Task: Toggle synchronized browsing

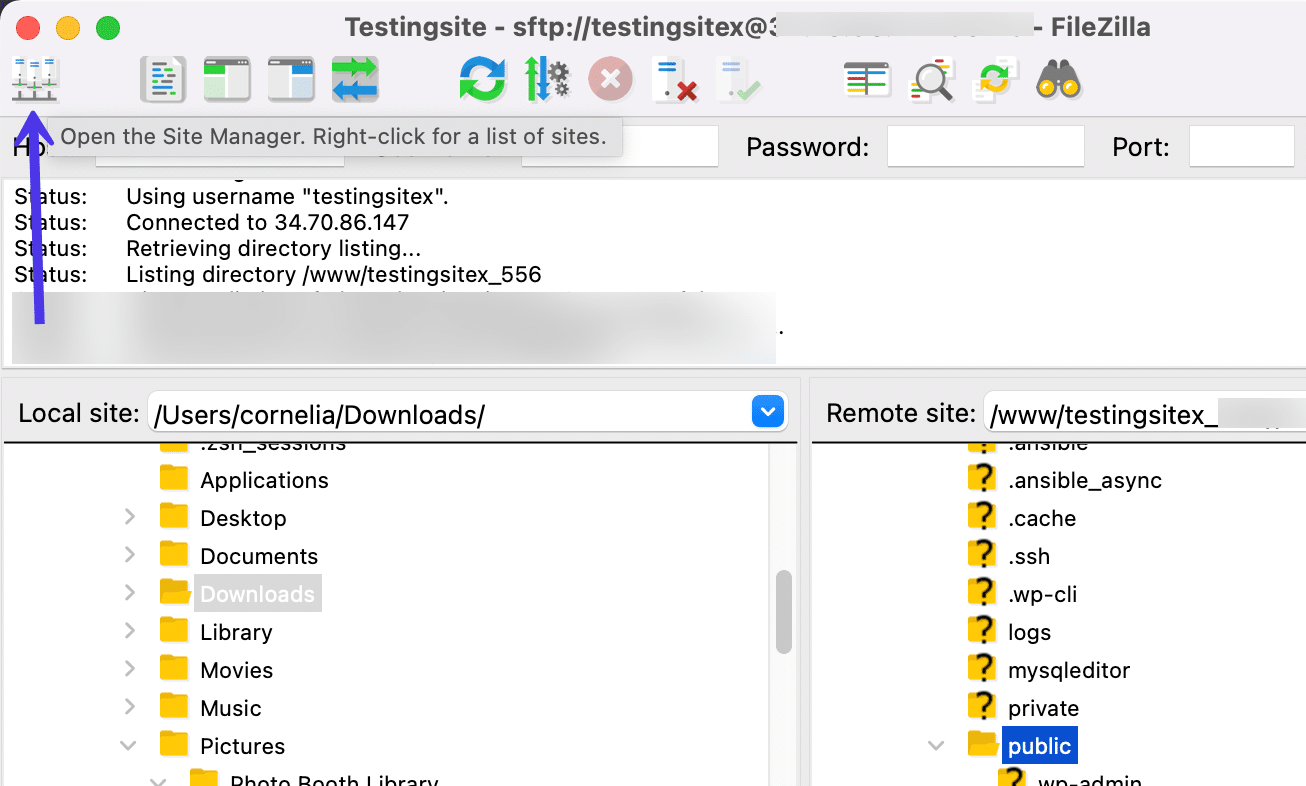Action: click(995, 80)
